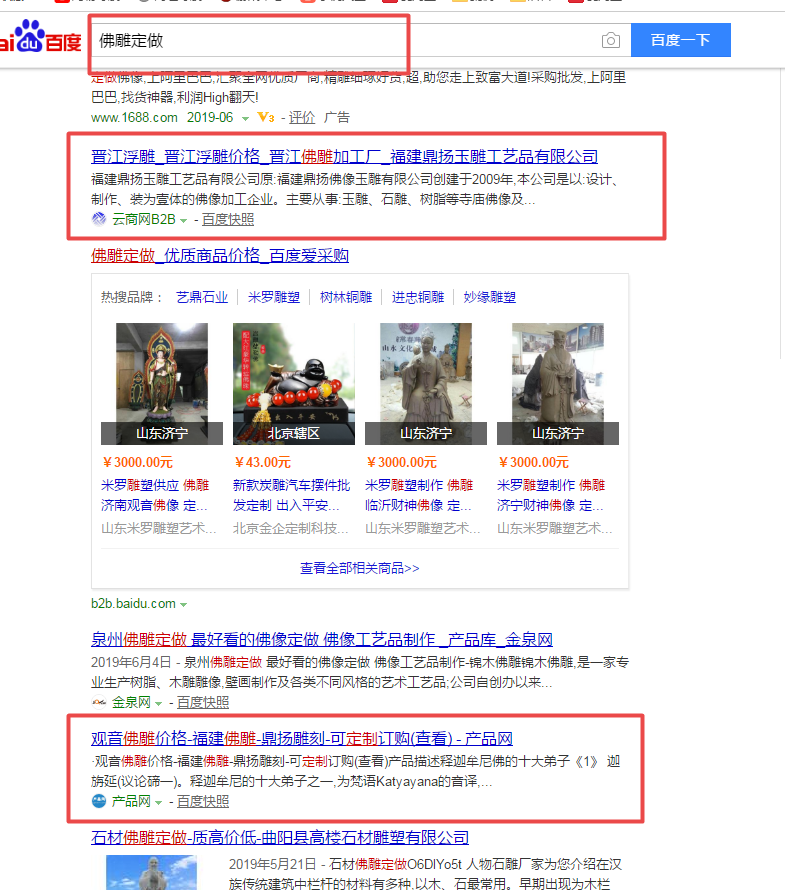The image size is (785, 890).
Task: Open 百度快照 for 金泉网 result
Action: [x=203, y=702]
